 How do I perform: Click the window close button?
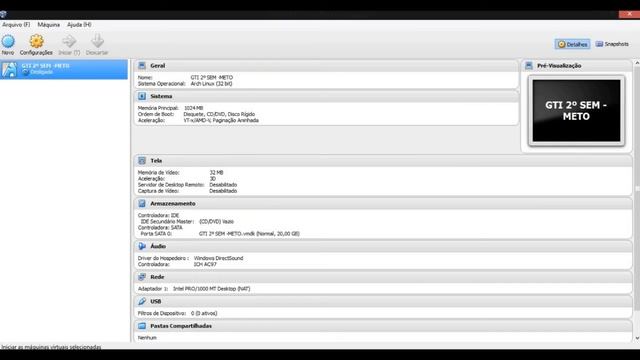[629, 14]
